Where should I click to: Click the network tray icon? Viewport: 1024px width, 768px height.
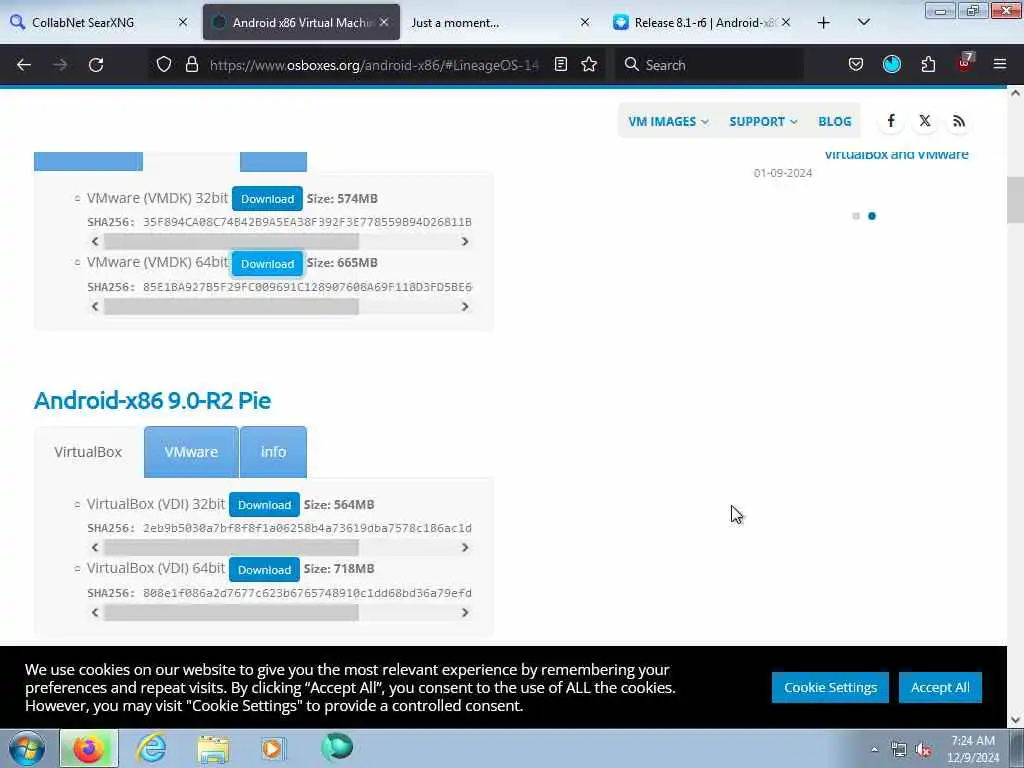tap(899, 750)
